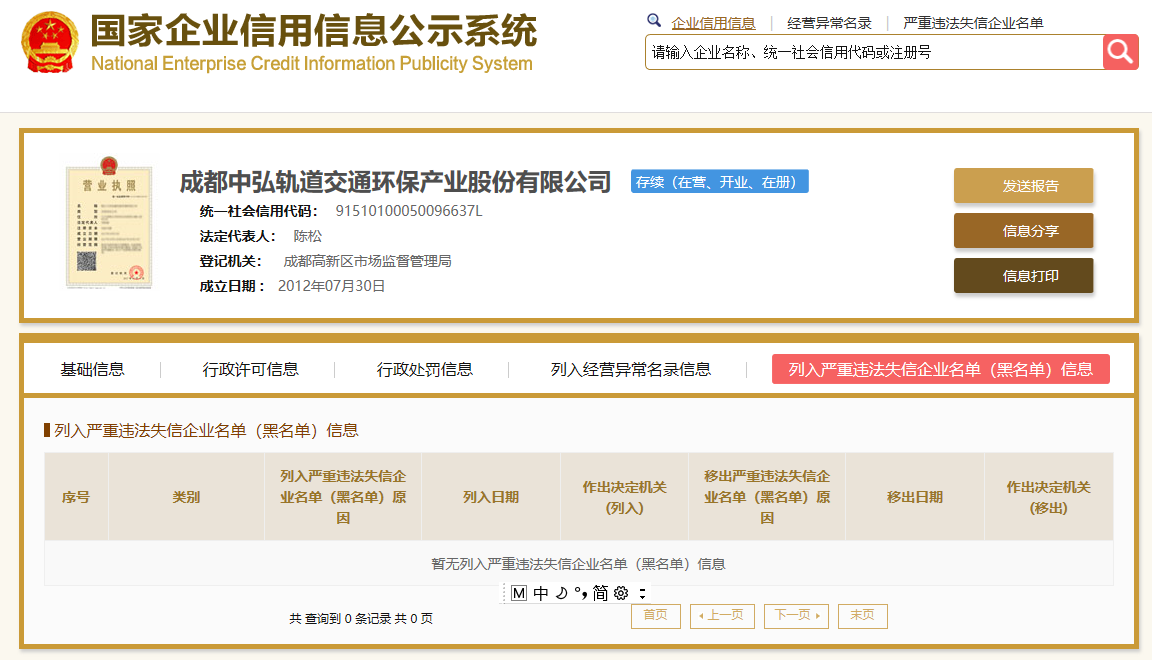The image size is (1152, 660).
Task: Open IME settings gear icon
Action: 621,593
